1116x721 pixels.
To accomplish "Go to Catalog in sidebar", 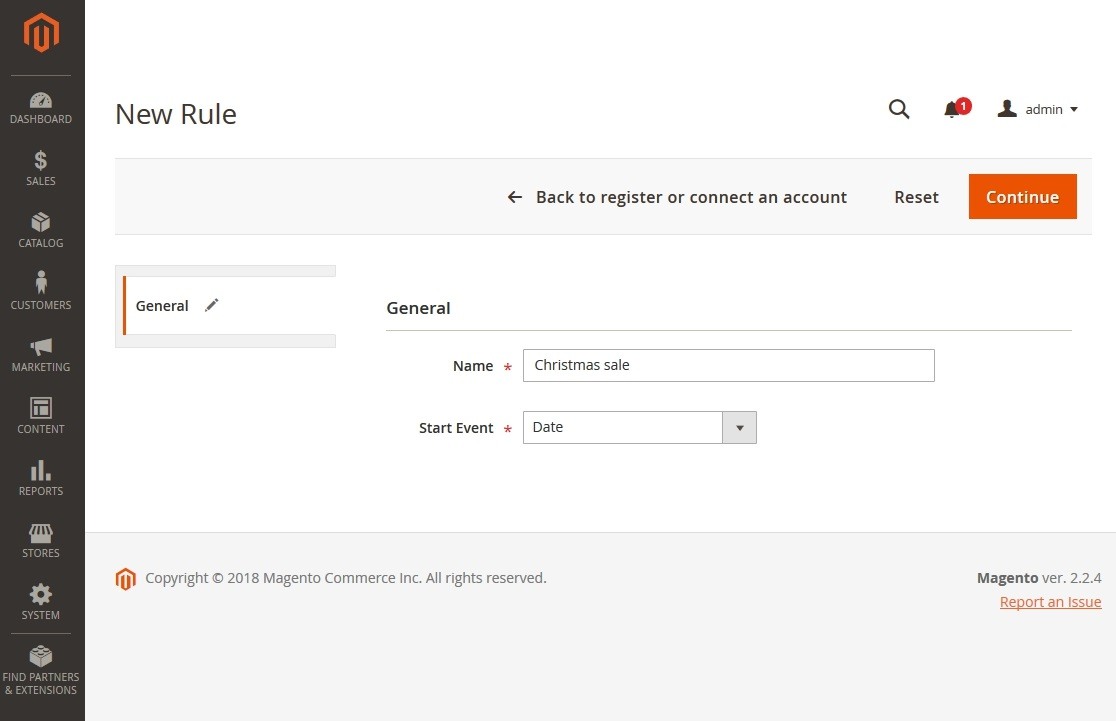I will [x=41, y=231].
